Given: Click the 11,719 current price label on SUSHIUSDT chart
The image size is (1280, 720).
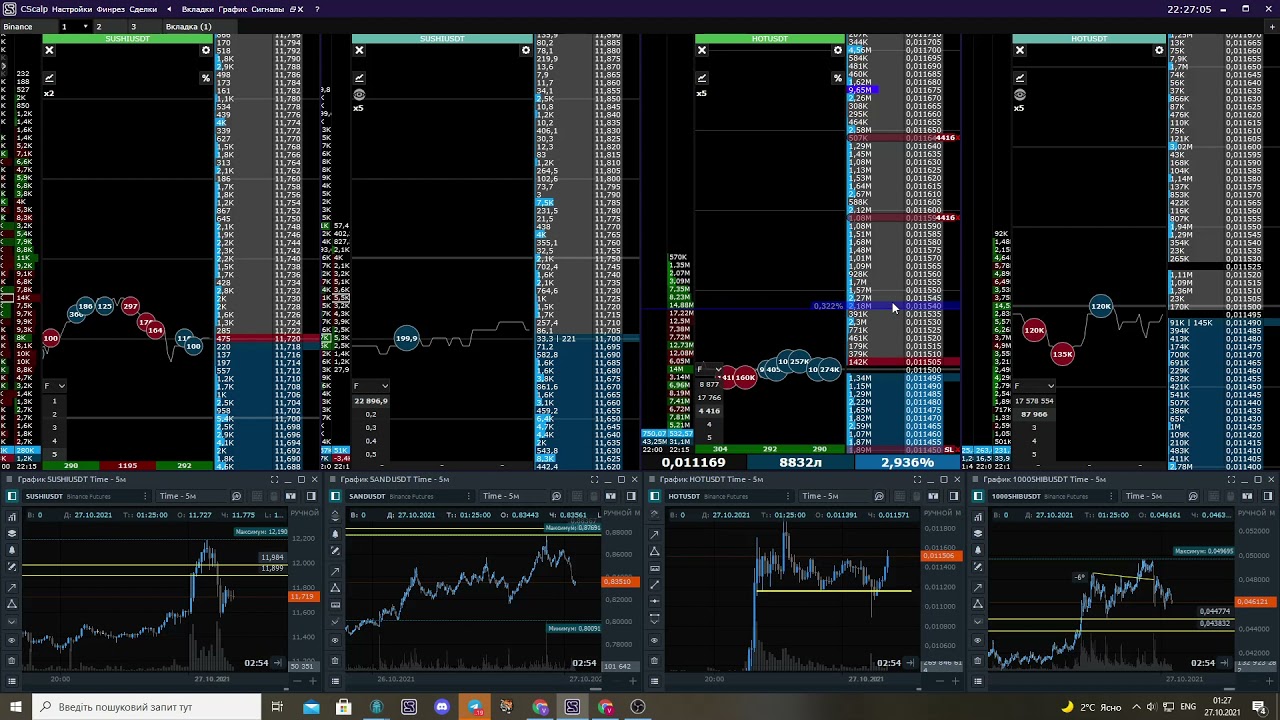Looking at the screenshot, I should click(x=302, y=597).
